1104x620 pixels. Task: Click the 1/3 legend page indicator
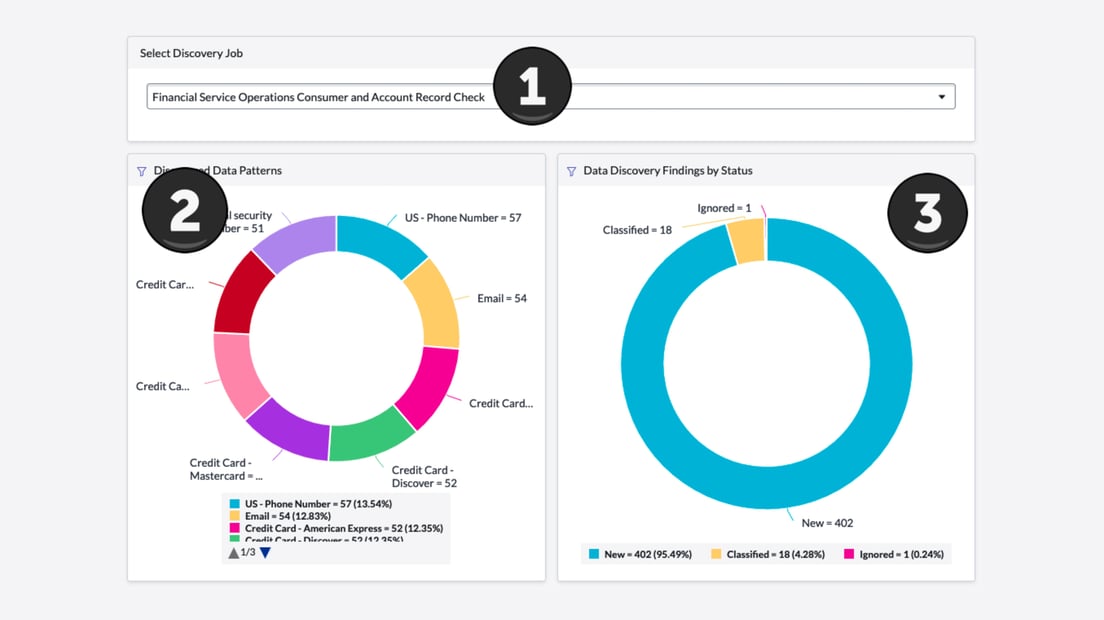(246, 551)
